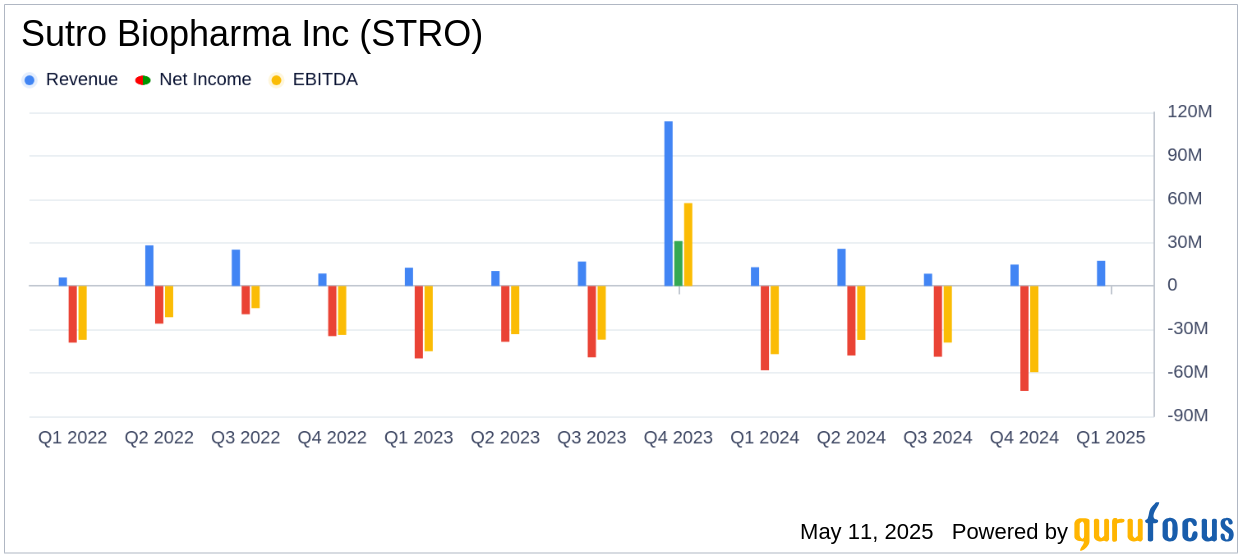Select the Q4 2023 green net income bar
The width and height of the screenshot is (1242, 557).
coord(678,264)
